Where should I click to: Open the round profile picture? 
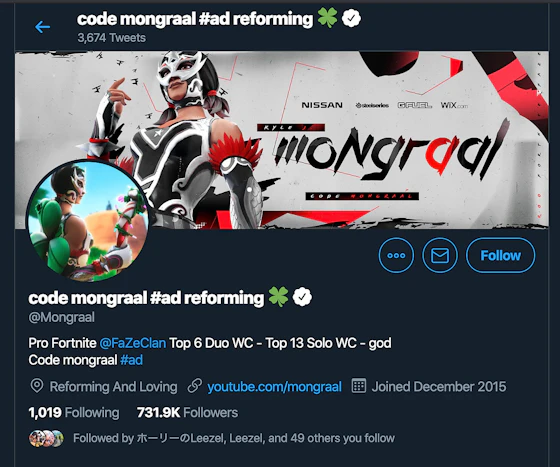tap(89, 220)
